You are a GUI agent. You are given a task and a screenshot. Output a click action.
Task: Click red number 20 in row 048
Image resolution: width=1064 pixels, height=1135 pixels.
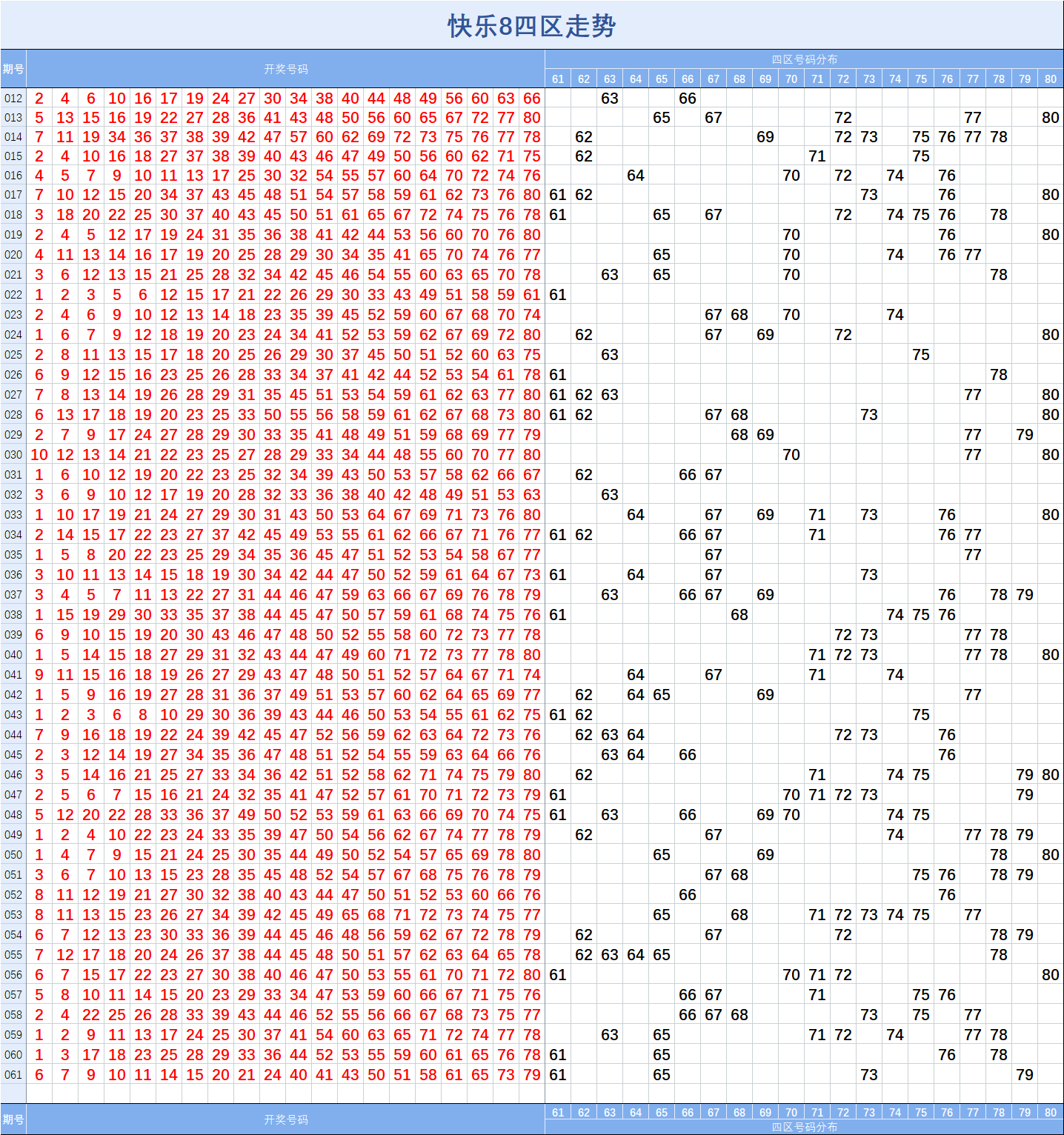pos(91,815)
